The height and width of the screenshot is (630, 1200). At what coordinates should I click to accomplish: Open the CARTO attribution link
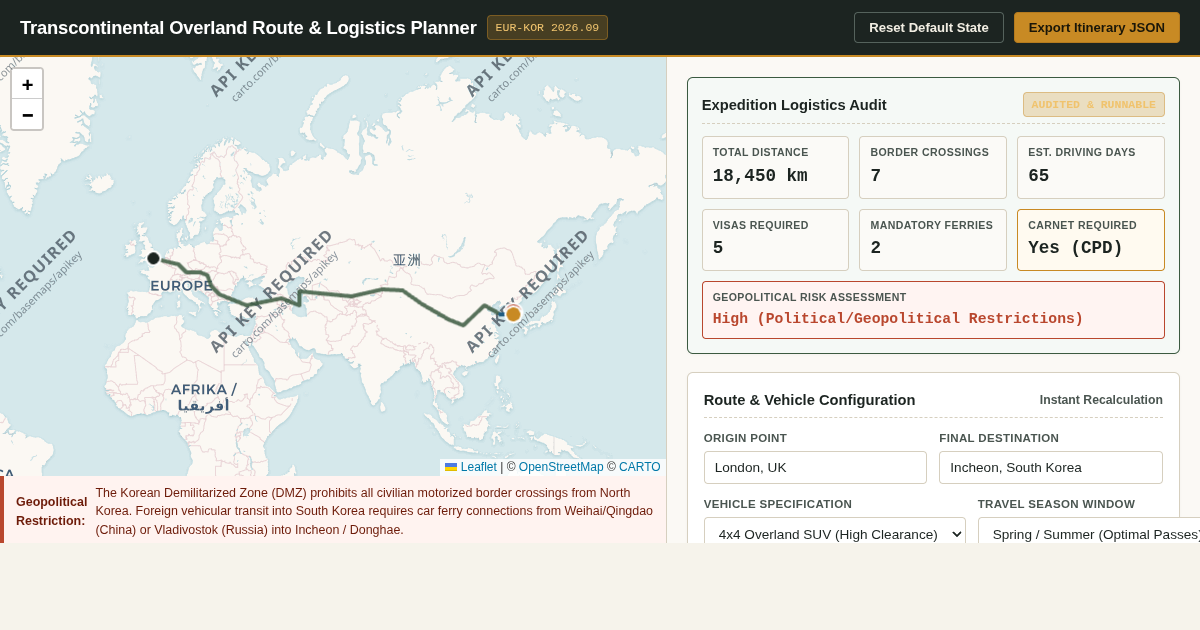(x=640, y=467)
